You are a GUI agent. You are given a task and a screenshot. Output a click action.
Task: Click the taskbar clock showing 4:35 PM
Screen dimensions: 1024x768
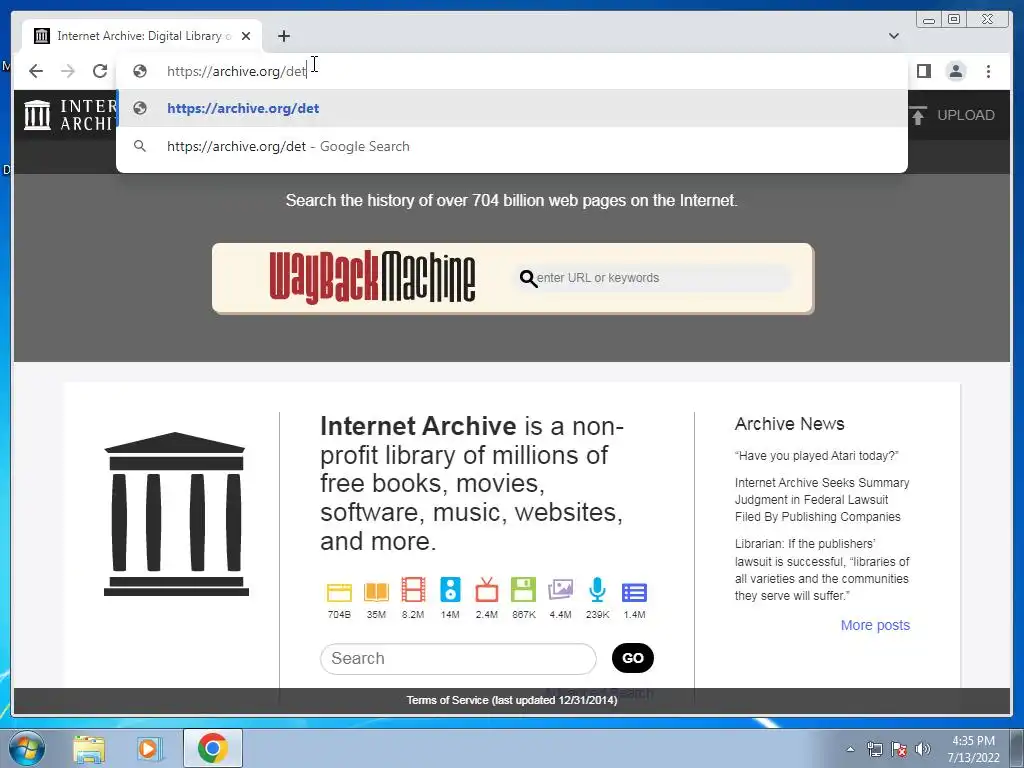[x=974, y=749]
